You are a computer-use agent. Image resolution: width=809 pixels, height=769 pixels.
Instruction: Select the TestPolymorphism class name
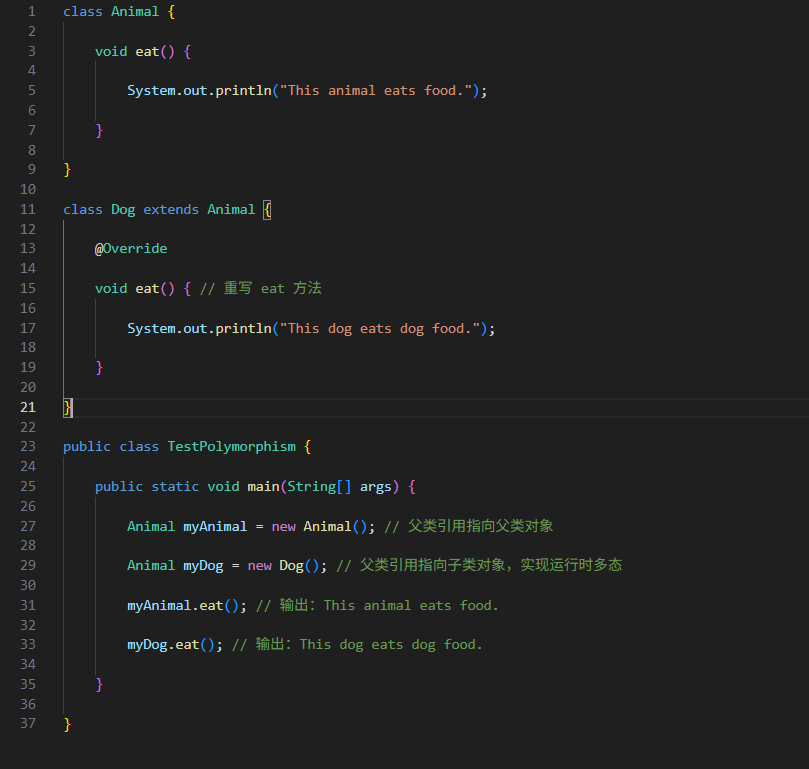point(231,446)
